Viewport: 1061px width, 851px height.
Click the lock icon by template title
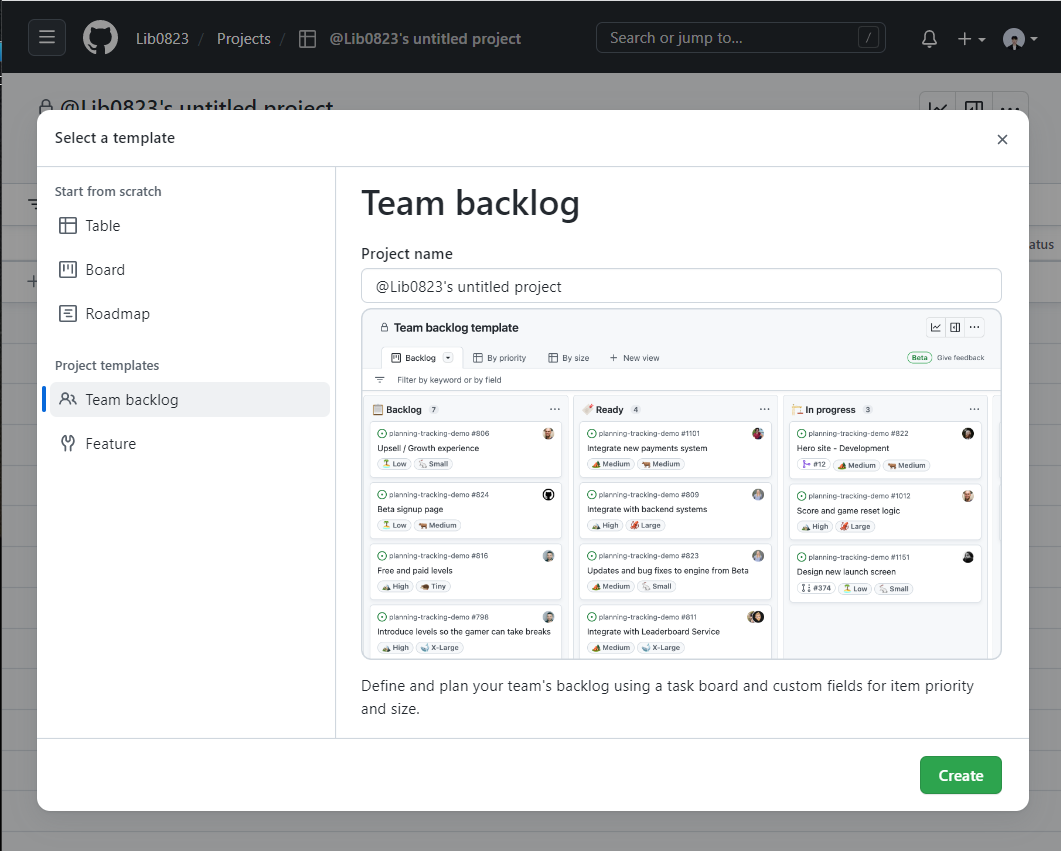[384, 327]
